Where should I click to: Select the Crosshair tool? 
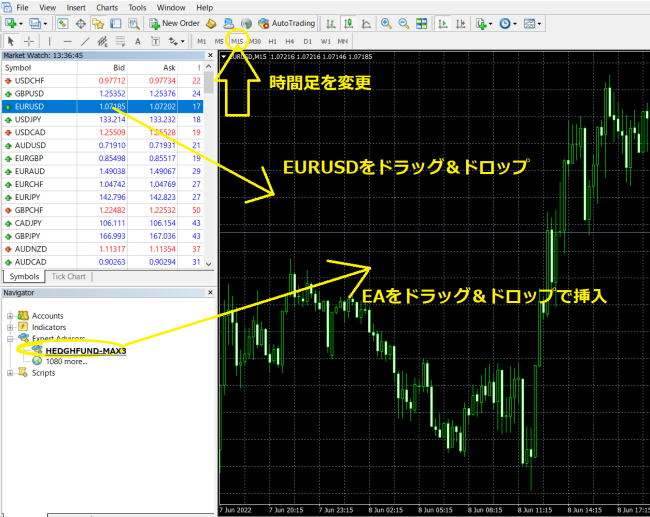tap(29, 41)
